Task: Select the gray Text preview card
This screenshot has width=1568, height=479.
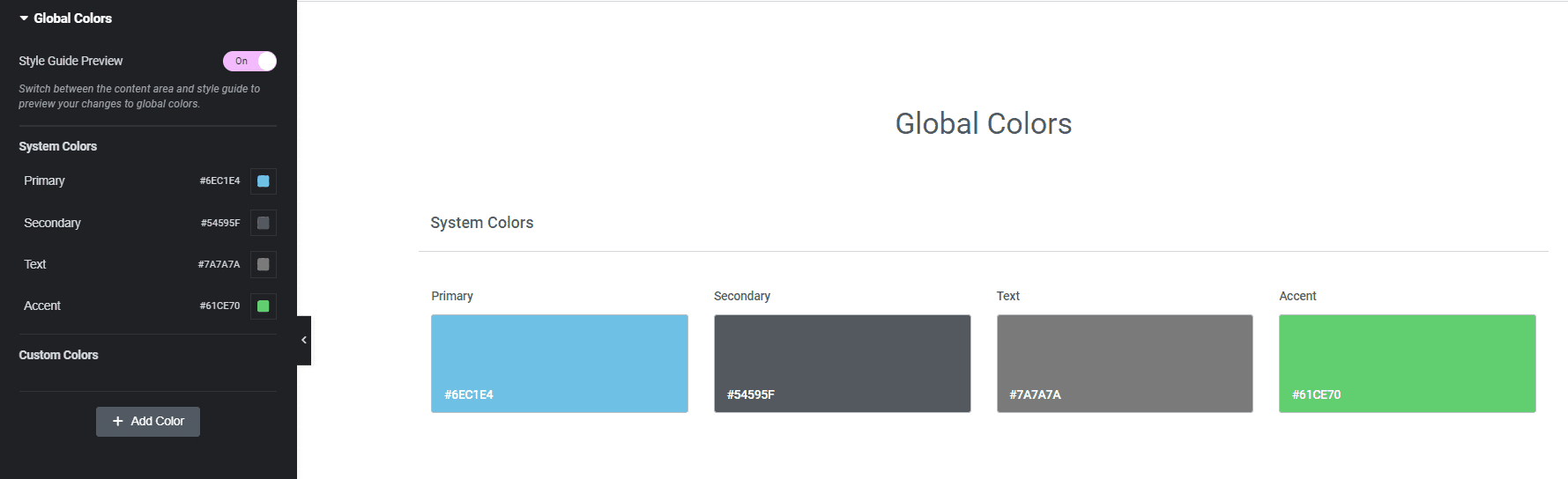Action: pos(1124,363)
